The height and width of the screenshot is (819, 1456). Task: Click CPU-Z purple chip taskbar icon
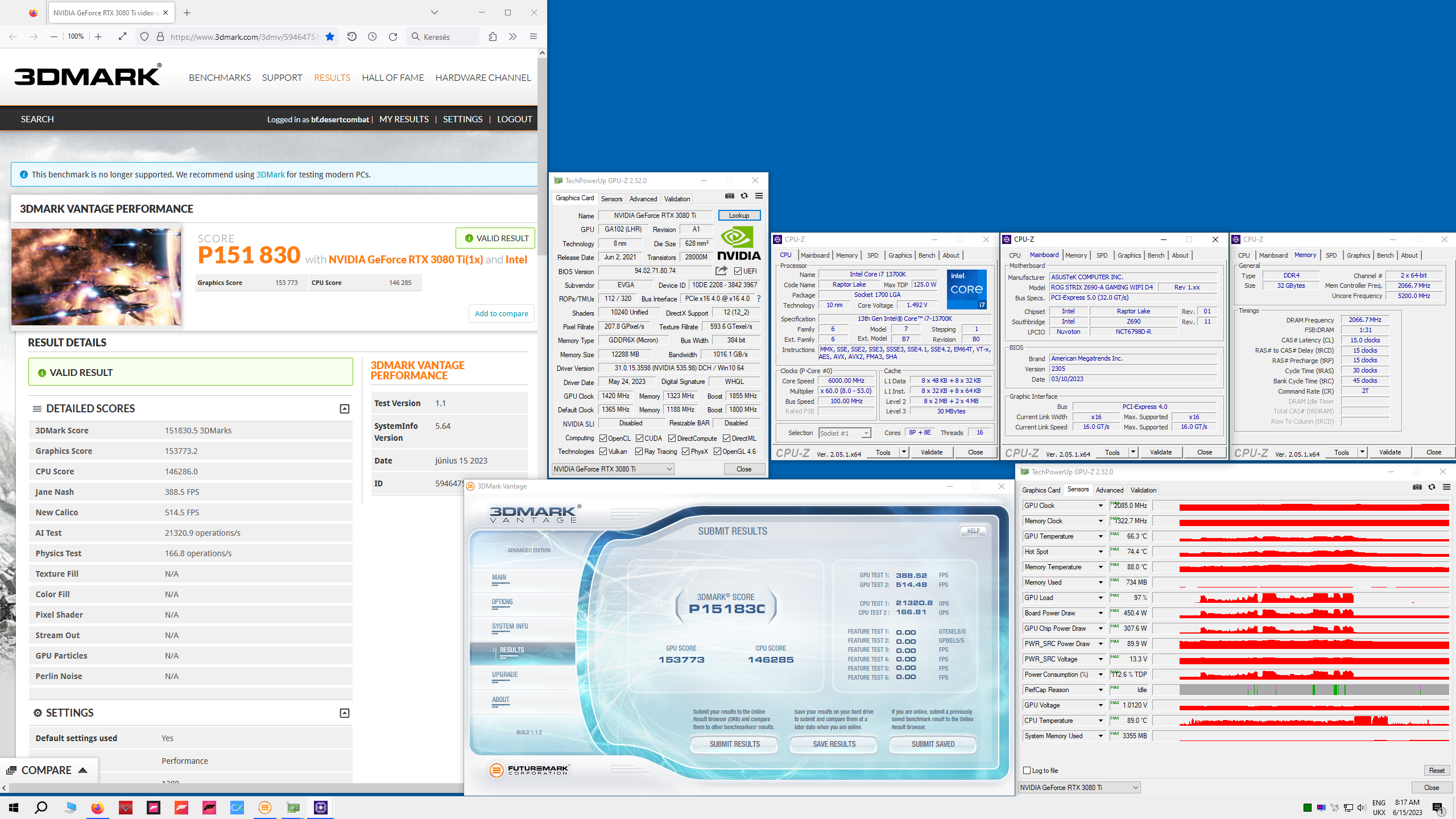point(321,808)
